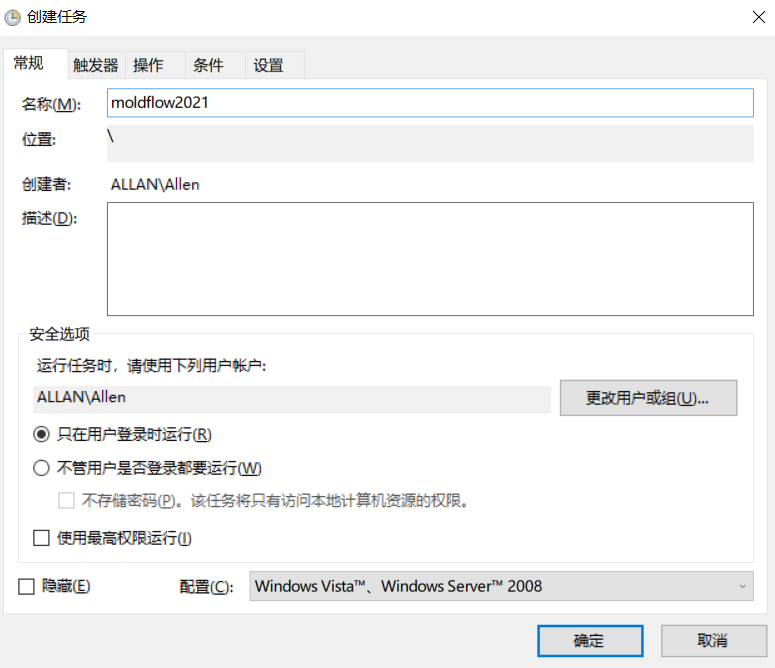Image resolution: width=775 pixels, height=668 pixels.
Task: Click inside the 描述 text area
Action: (430, 259)
